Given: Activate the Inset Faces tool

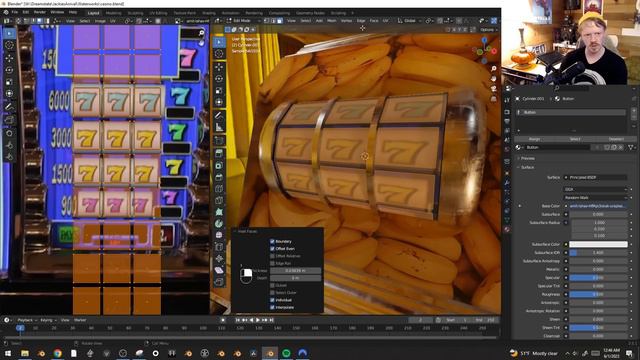Looking at the screenshot, I should (x=219, y=165).
